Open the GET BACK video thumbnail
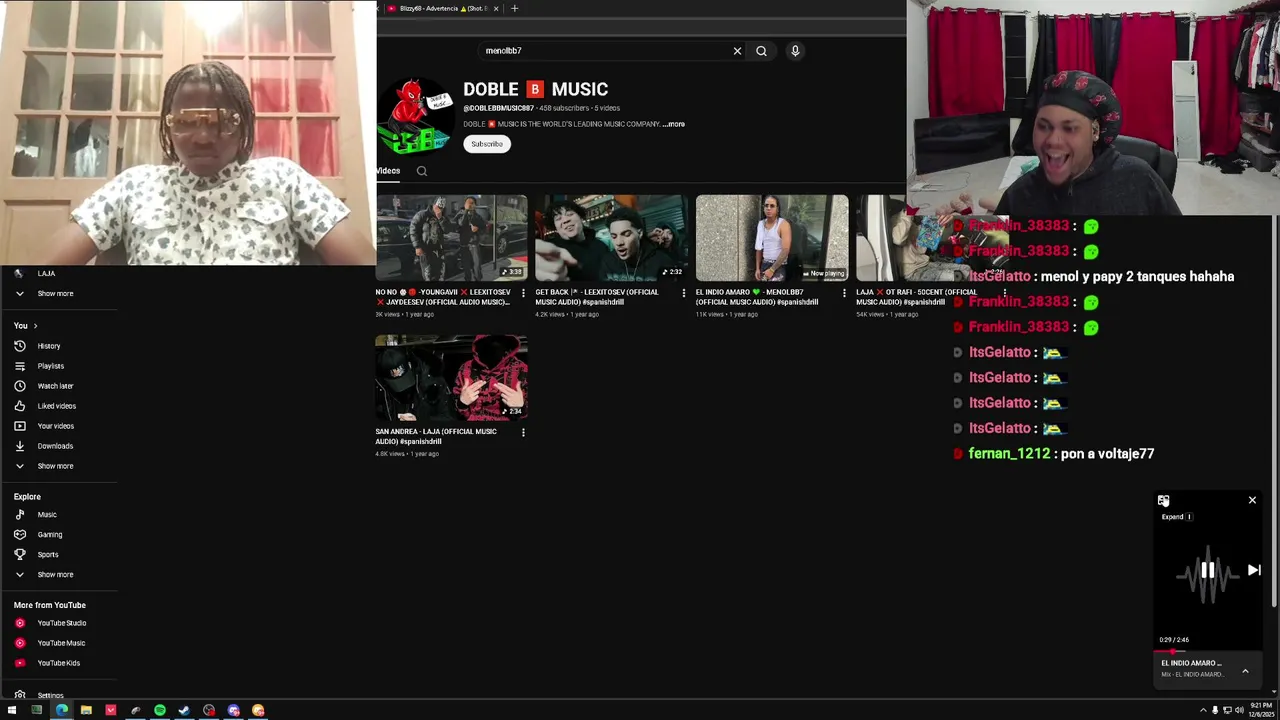 611,238
